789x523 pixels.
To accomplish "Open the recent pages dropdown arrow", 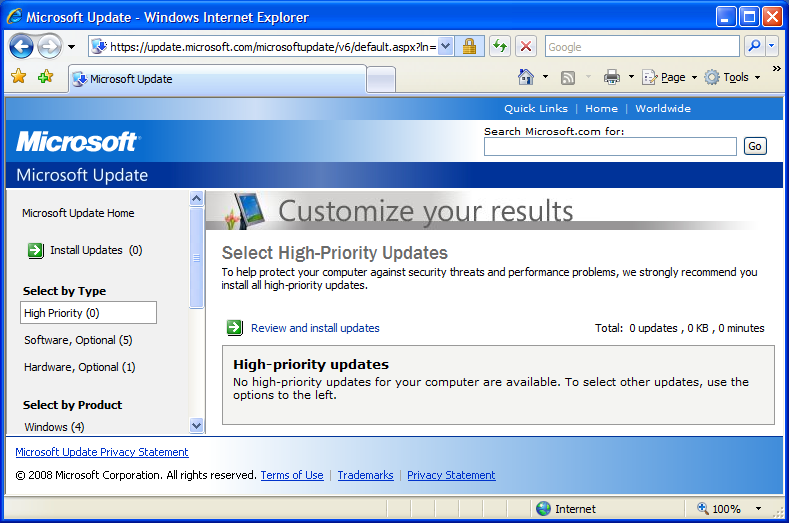I will point(71,47).
